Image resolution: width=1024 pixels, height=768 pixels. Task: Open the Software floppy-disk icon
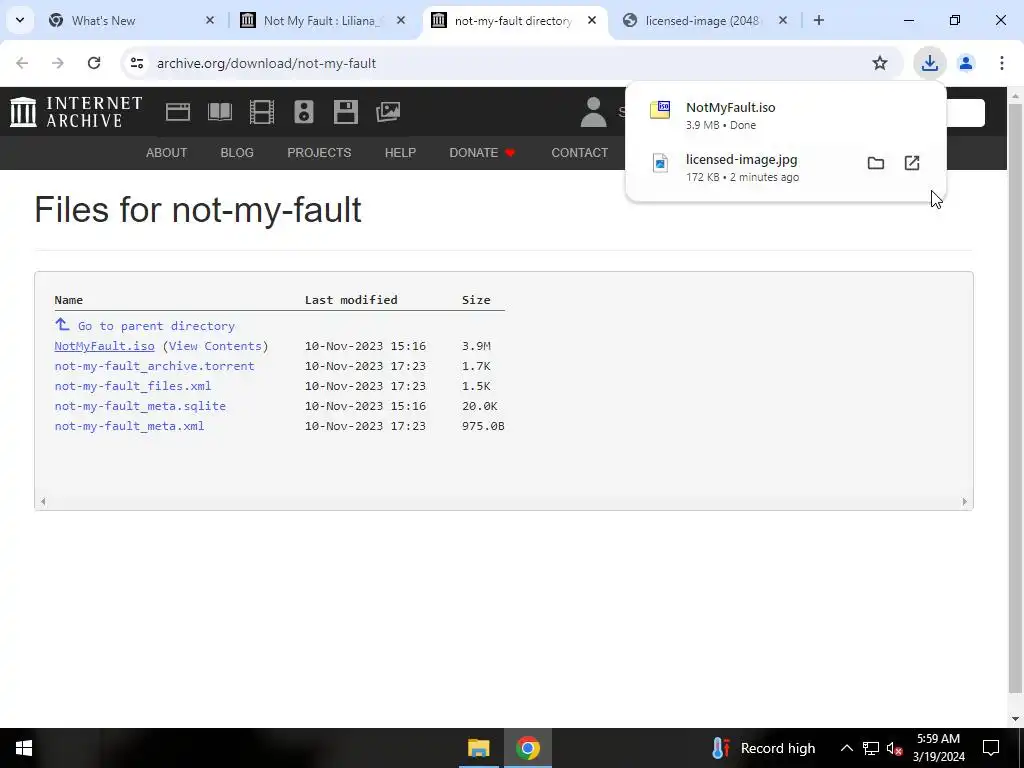[x=345, y=112]
